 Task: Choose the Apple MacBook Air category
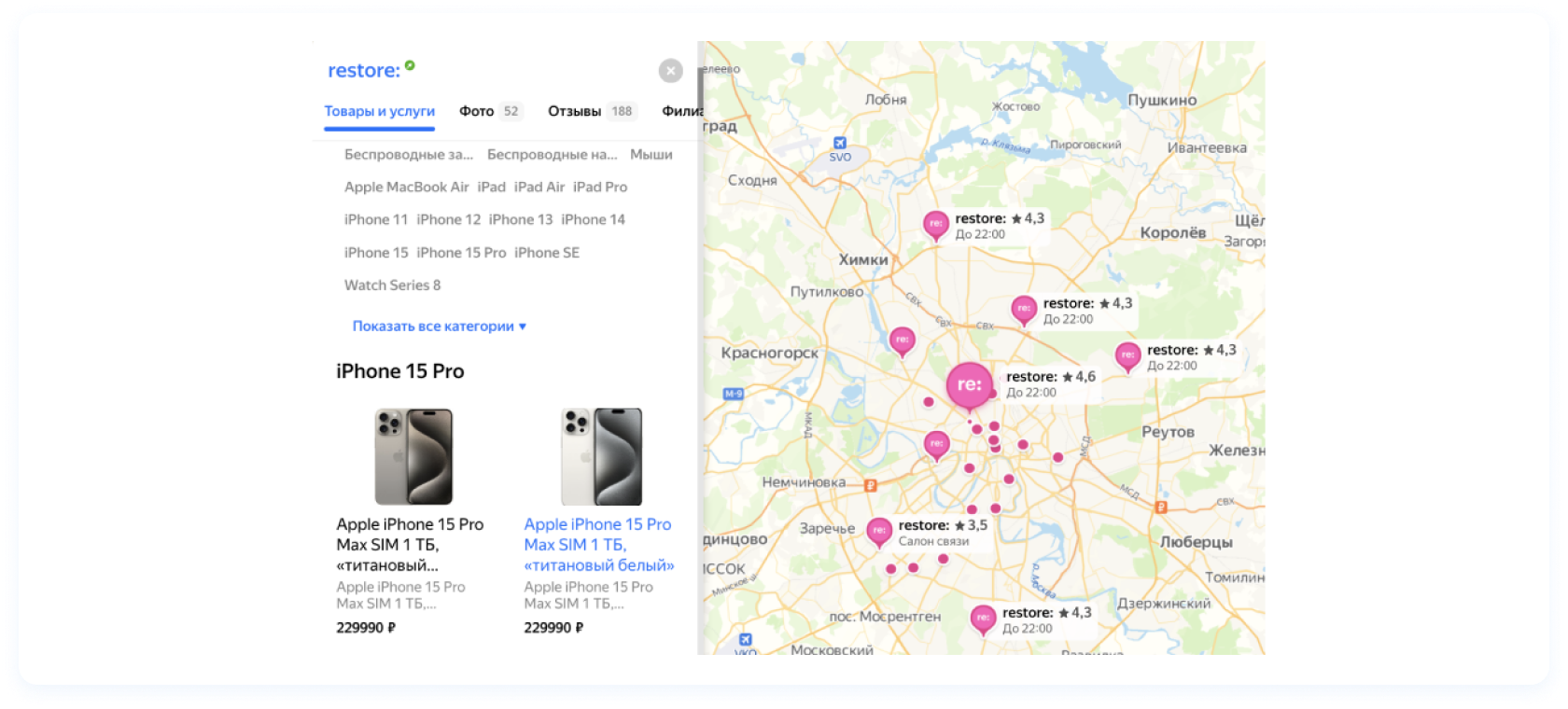click(x=407, y=187)
